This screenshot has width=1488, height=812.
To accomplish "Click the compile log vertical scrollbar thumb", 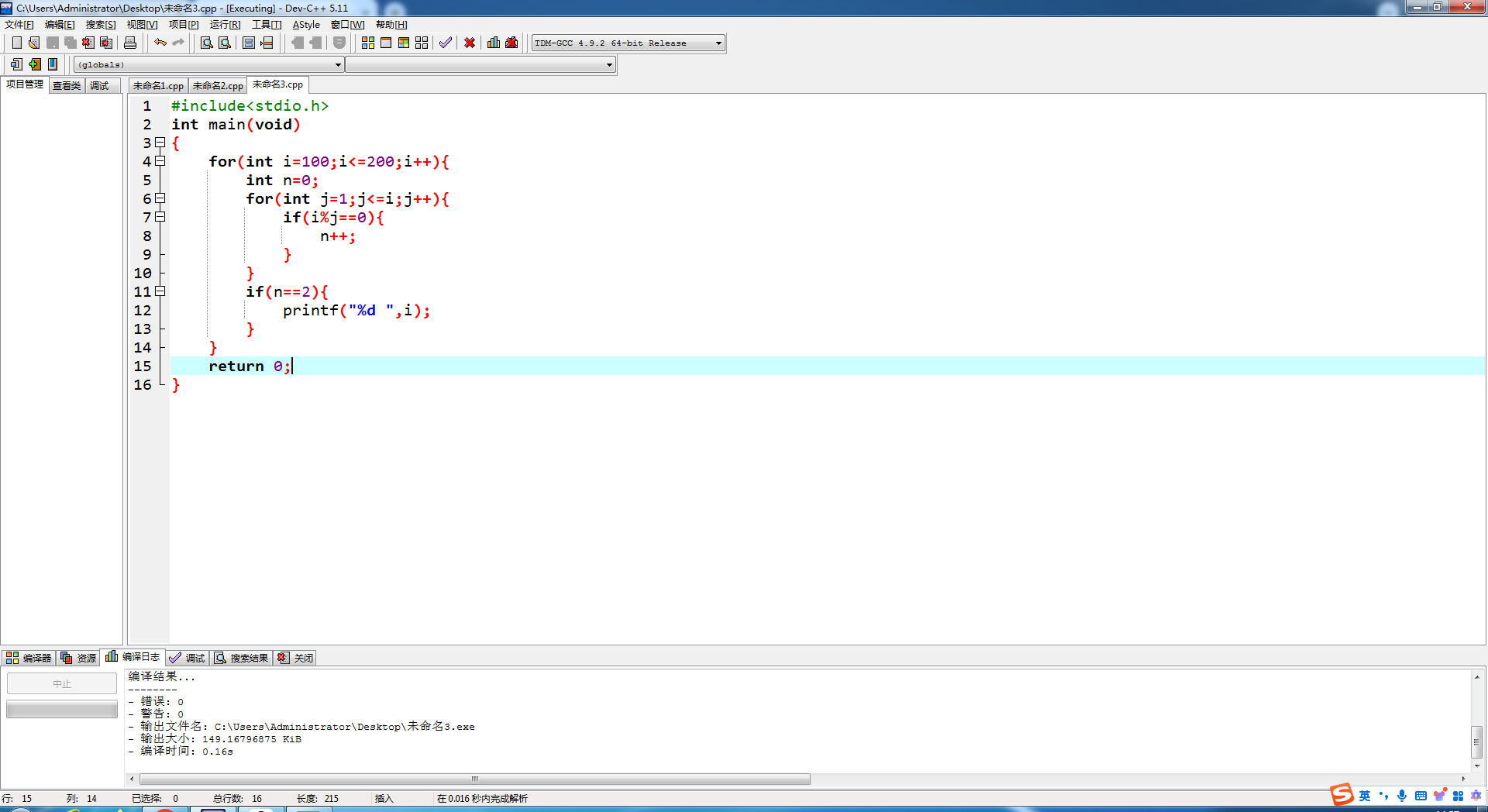I will click(1477, 742).
